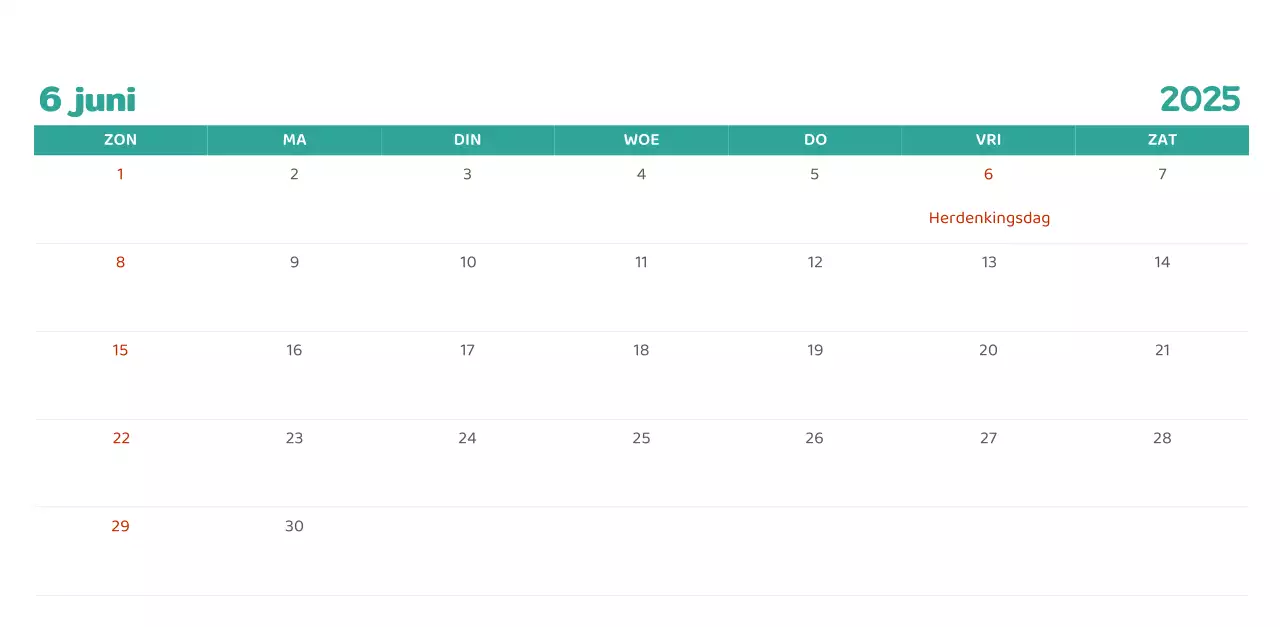Viewport: 1280px width, 627px height.
Task: Select the ZAT column header
Action: click(1162, 140)
